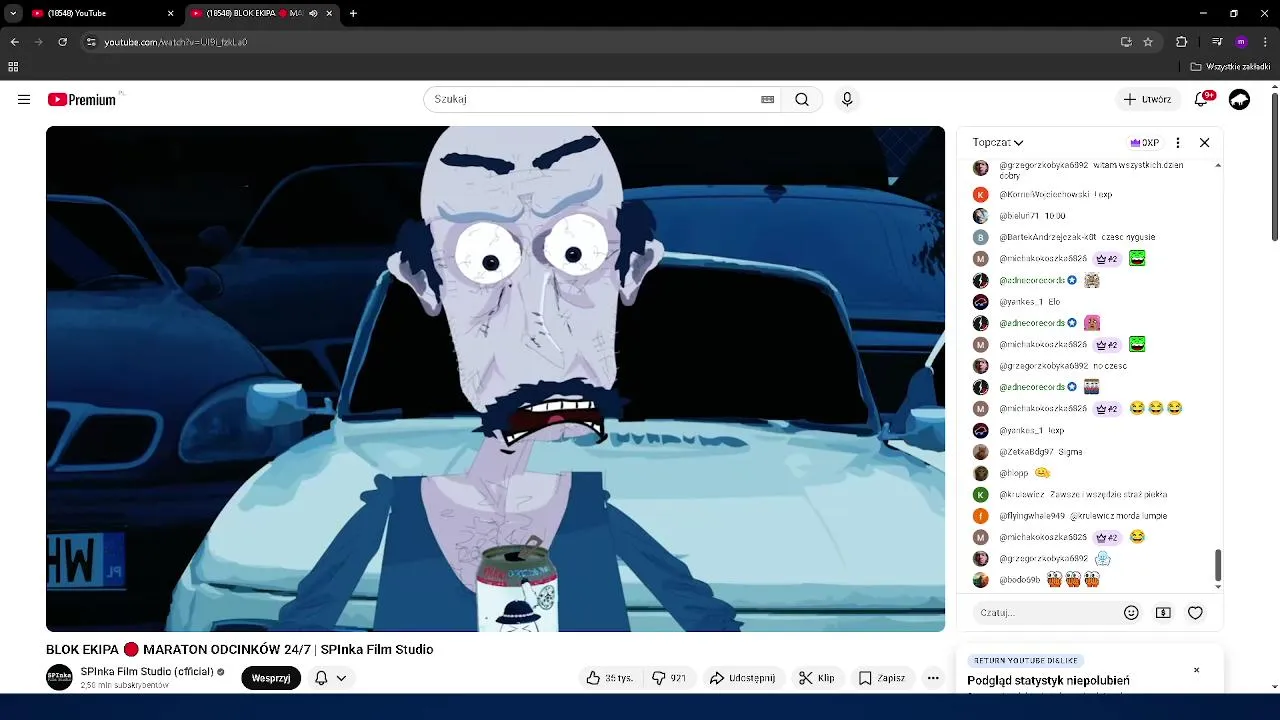Open the tab search dropdown arrow
The height and width of the screenshot is (720, 1280).
point(13,13)
